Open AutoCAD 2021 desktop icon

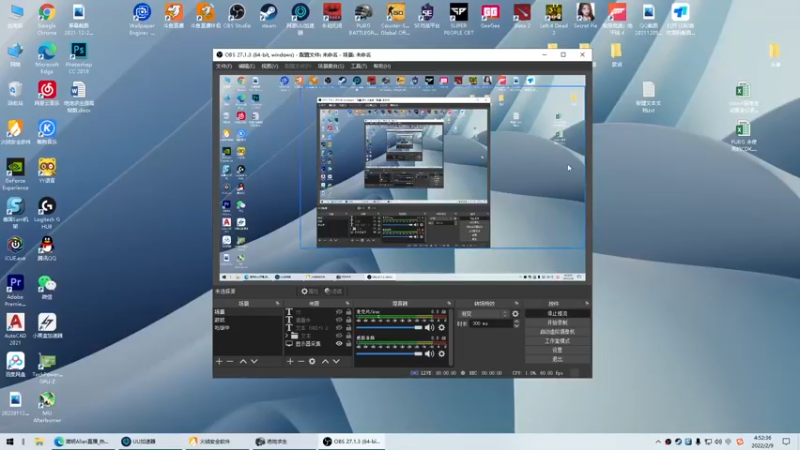(15, 330)
